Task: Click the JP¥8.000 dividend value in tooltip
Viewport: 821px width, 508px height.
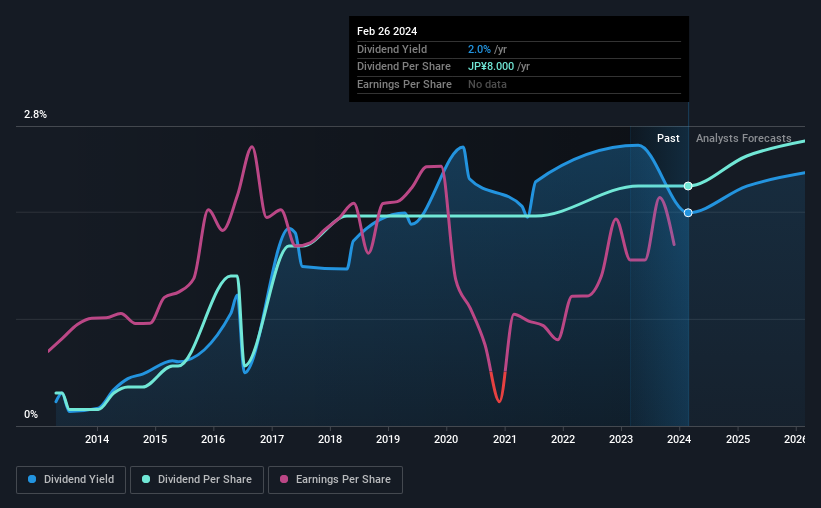Action: [x=491, y=67]
